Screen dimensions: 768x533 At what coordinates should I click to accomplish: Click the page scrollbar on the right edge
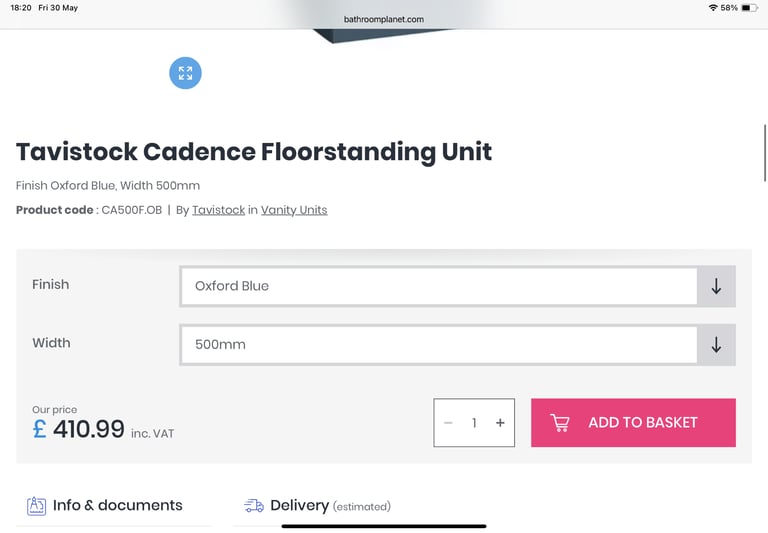[765, 153]
